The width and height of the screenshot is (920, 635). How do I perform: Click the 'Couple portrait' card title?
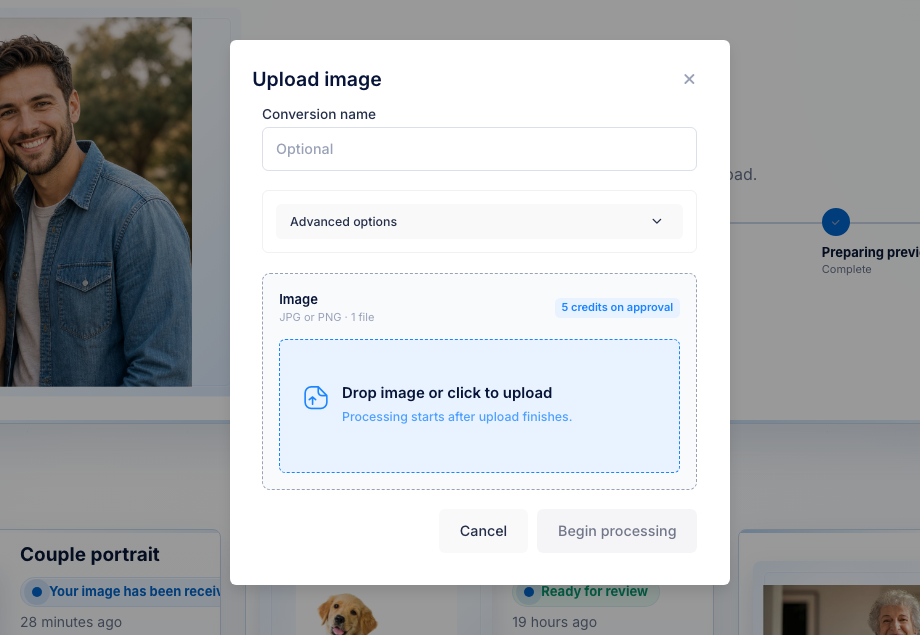click(x=90, y=555)
